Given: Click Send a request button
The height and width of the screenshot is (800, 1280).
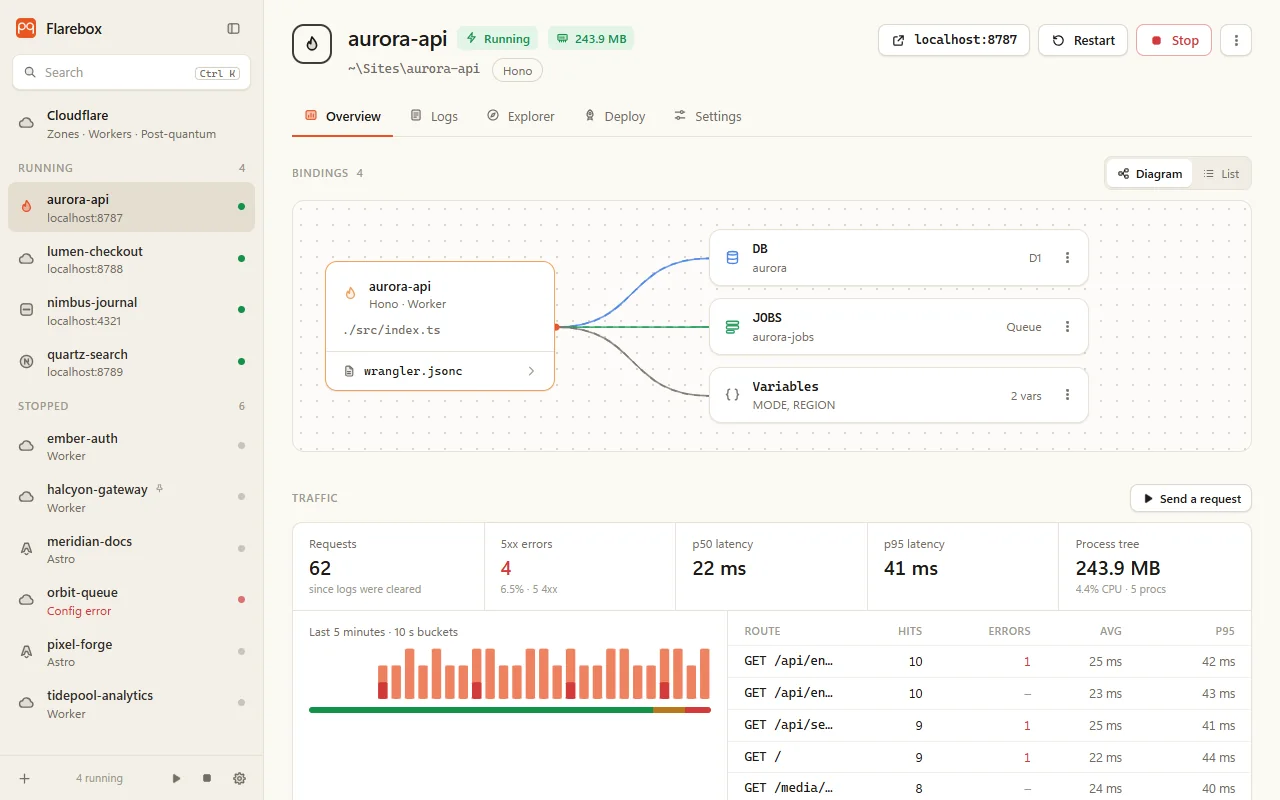Looking at the screenshot, I should (1191, 498).
